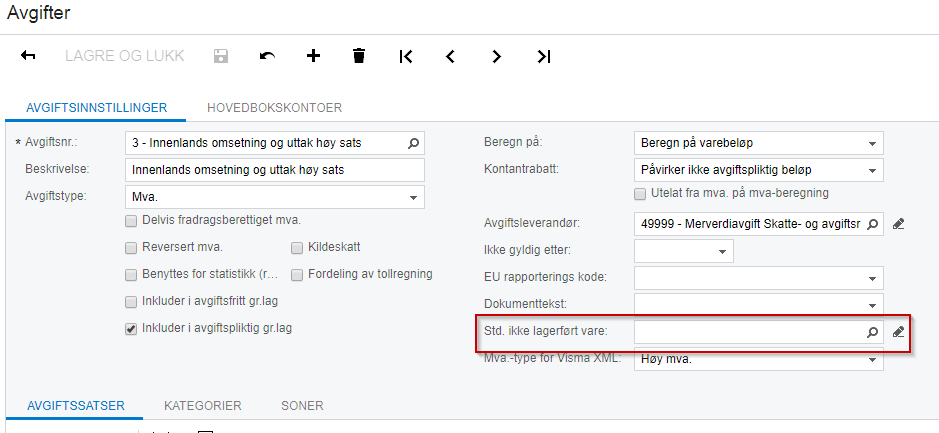The height and width of the screenshot is (433, 939).
Task: Go to next record arrow
Action: (x=496, y=56)
